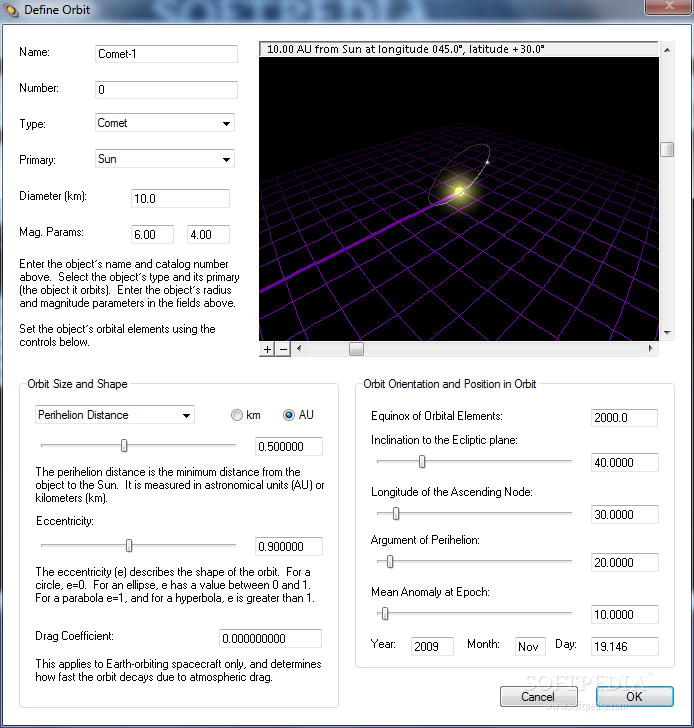Click the Ascending Node value field 30.0000
694x728 pixels.
pos(624,514)
